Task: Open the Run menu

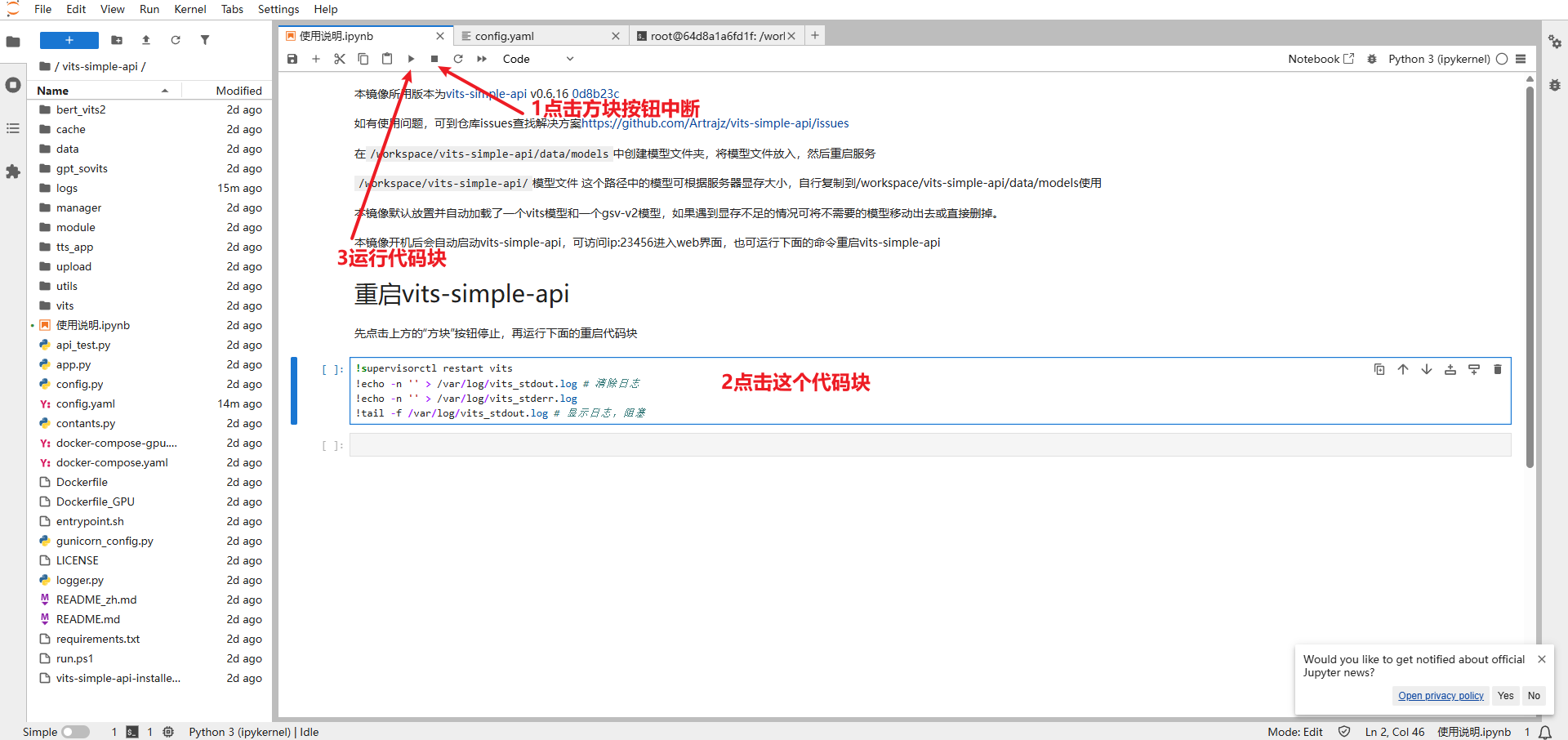Action: pos(149,9)
